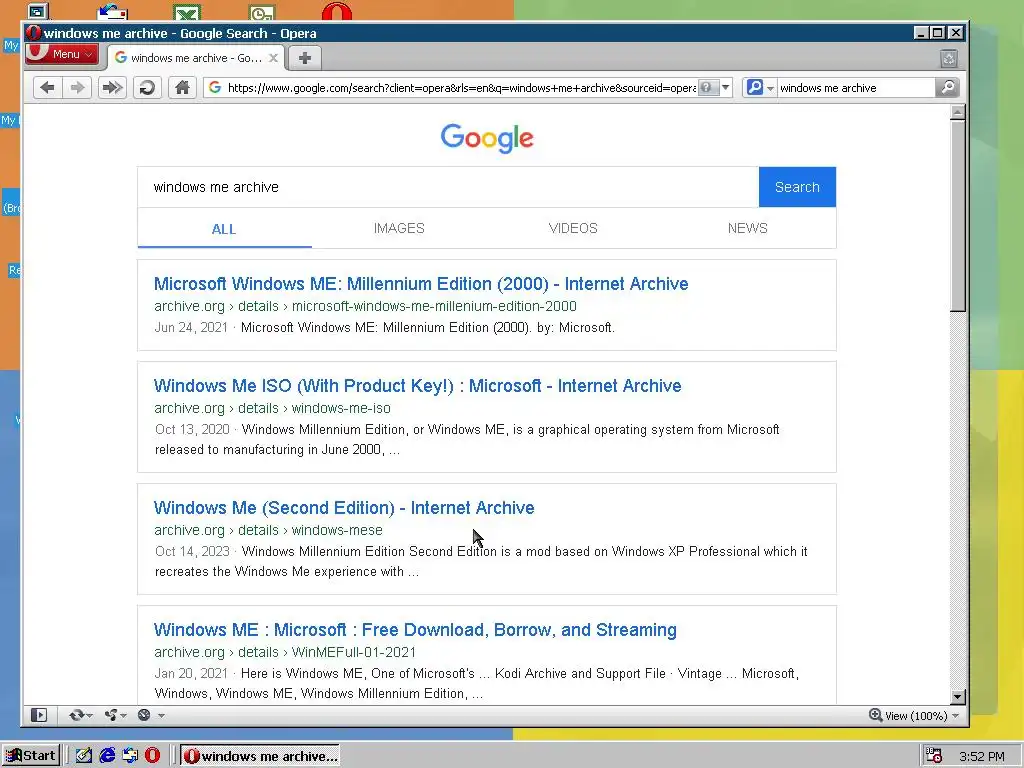This screenshot has height=768, width=1024.
Task: Launch Outlook Express from Quick Launch
Action: pos(130,756)
